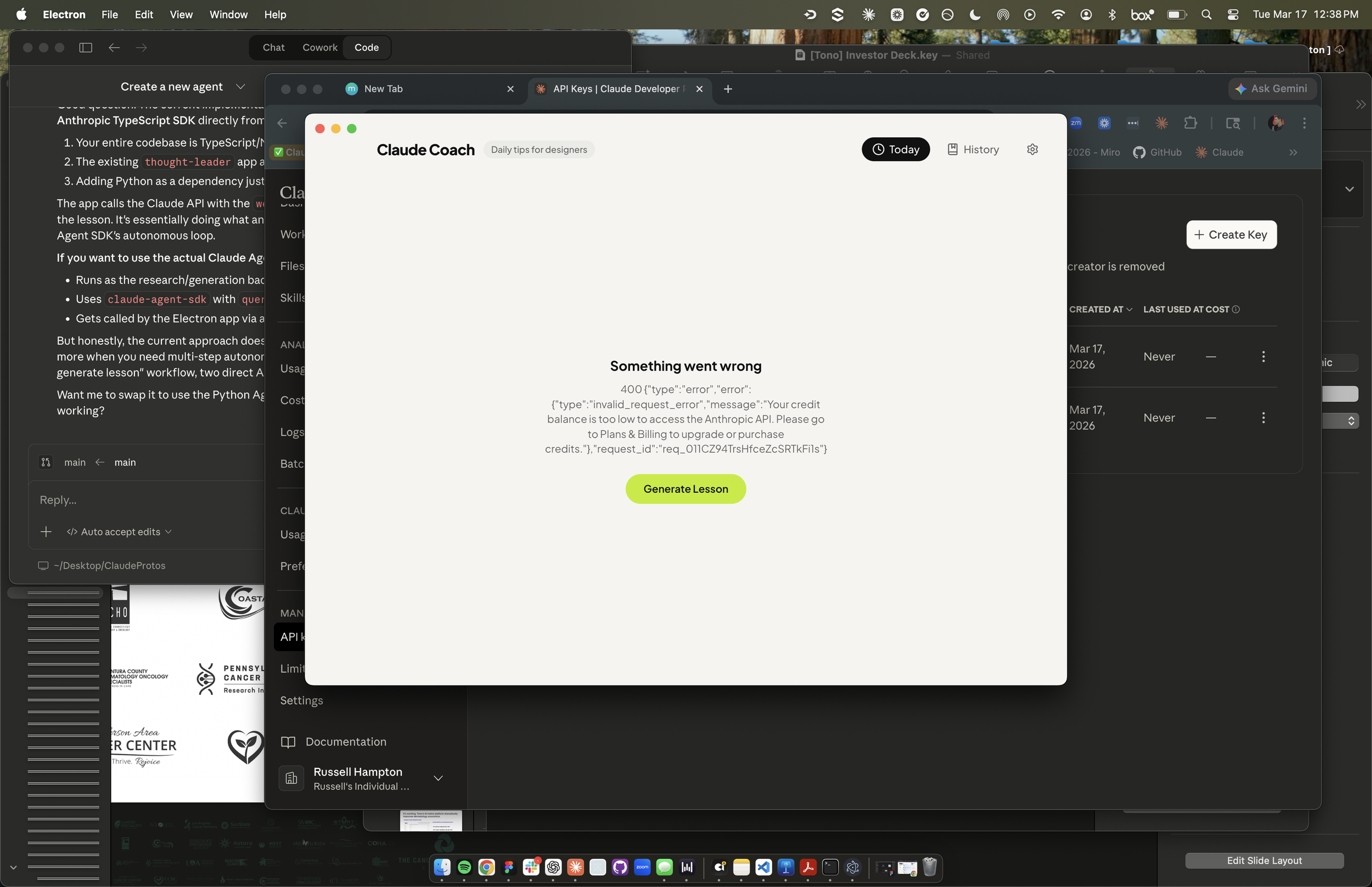Image resolution: width=1372 pixels, height=887 pixels.
Task: Open macOS Control Center in menu bar
Action: 1233,14
